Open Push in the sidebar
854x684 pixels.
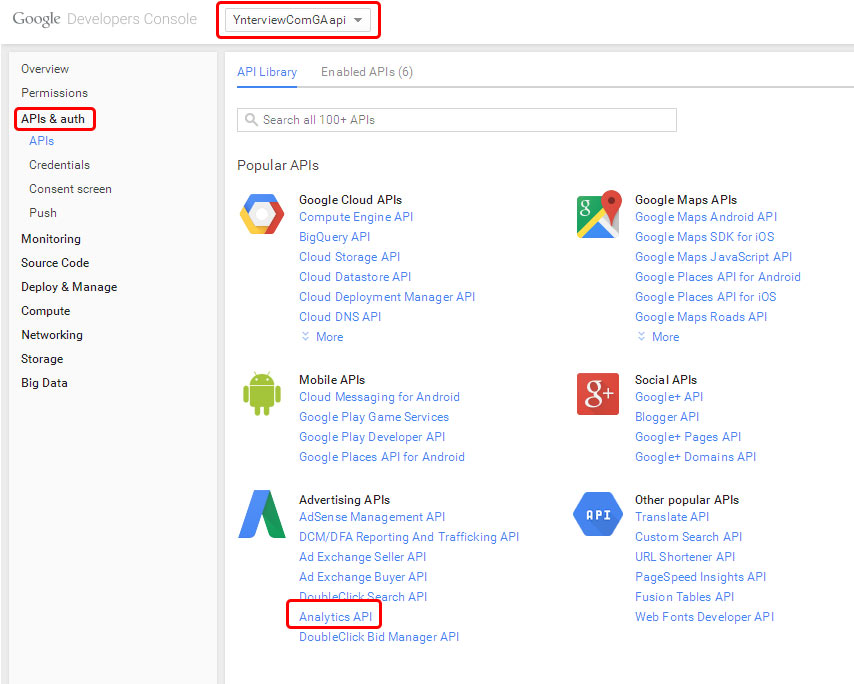click(x=42, y=212)
